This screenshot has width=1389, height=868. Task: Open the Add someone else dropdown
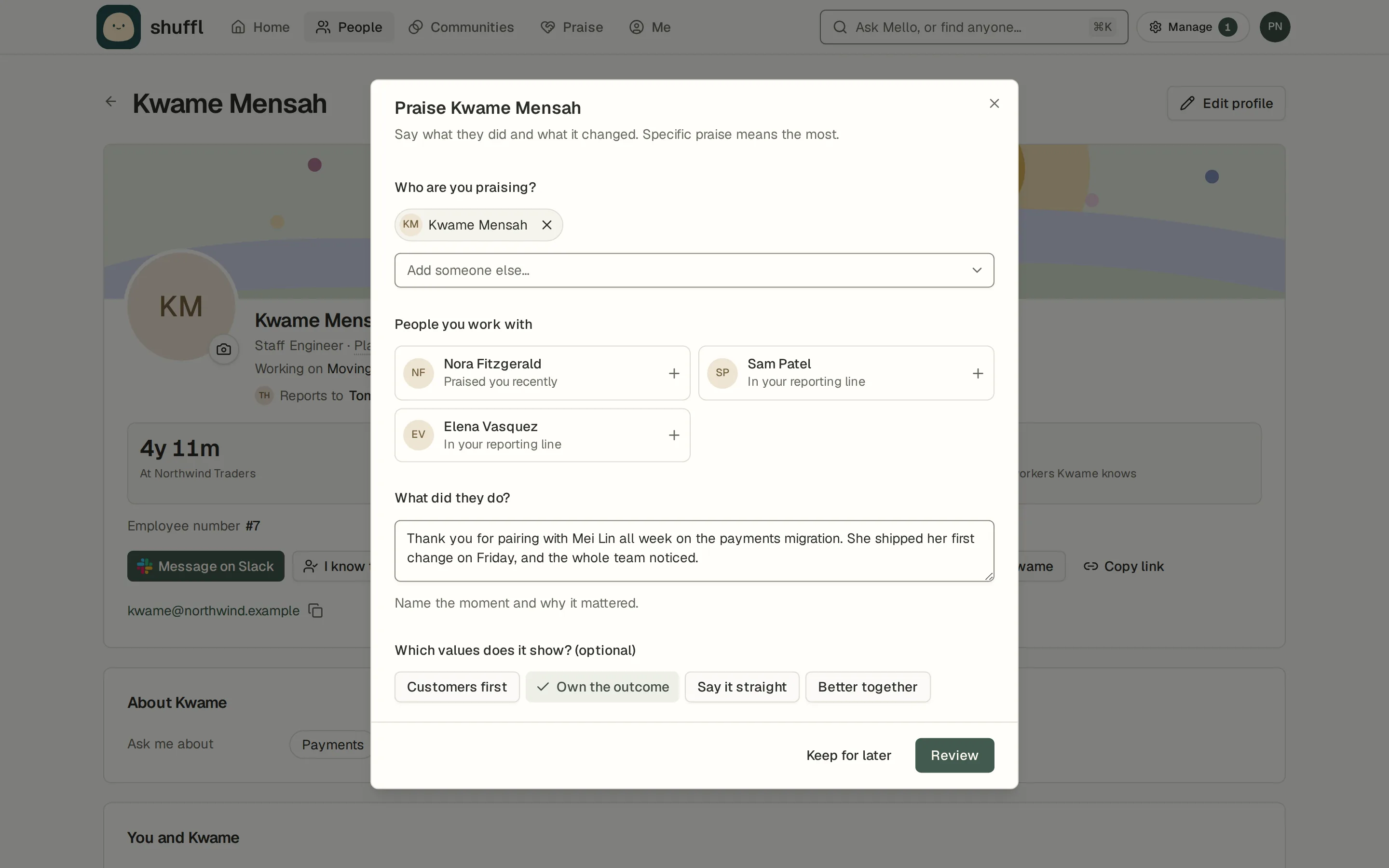(694, 271)
